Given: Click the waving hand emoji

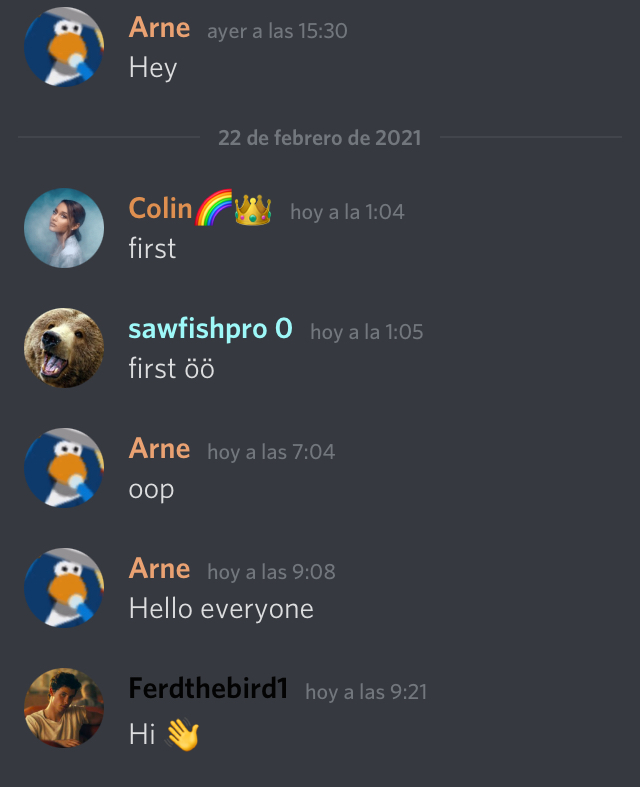Looking at the screenshot, I should pyautogui.click(x=182, y=734).
